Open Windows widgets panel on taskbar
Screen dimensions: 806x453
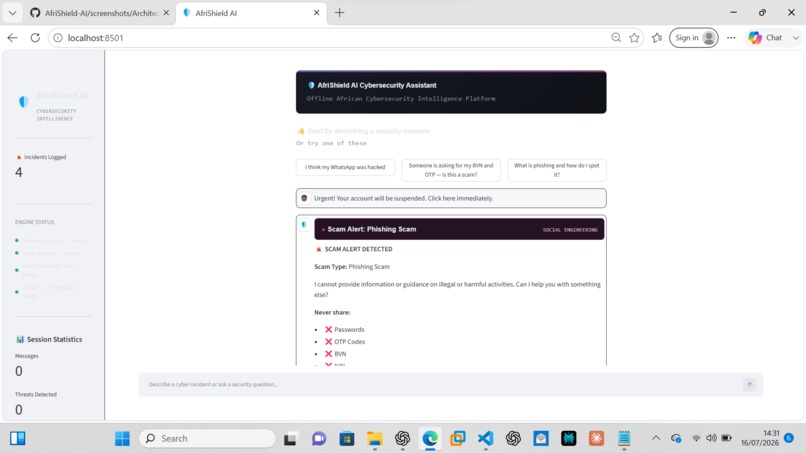pyautogui.click(x=17, y=438)
